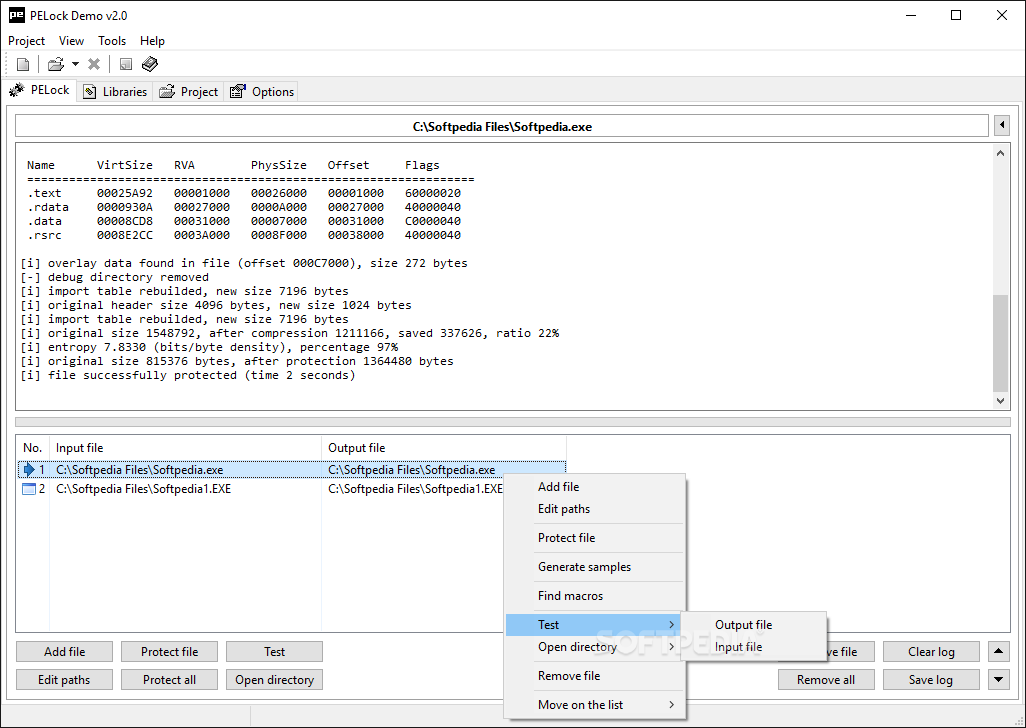
Task: Open the Project menu
Action: (26, 41)
